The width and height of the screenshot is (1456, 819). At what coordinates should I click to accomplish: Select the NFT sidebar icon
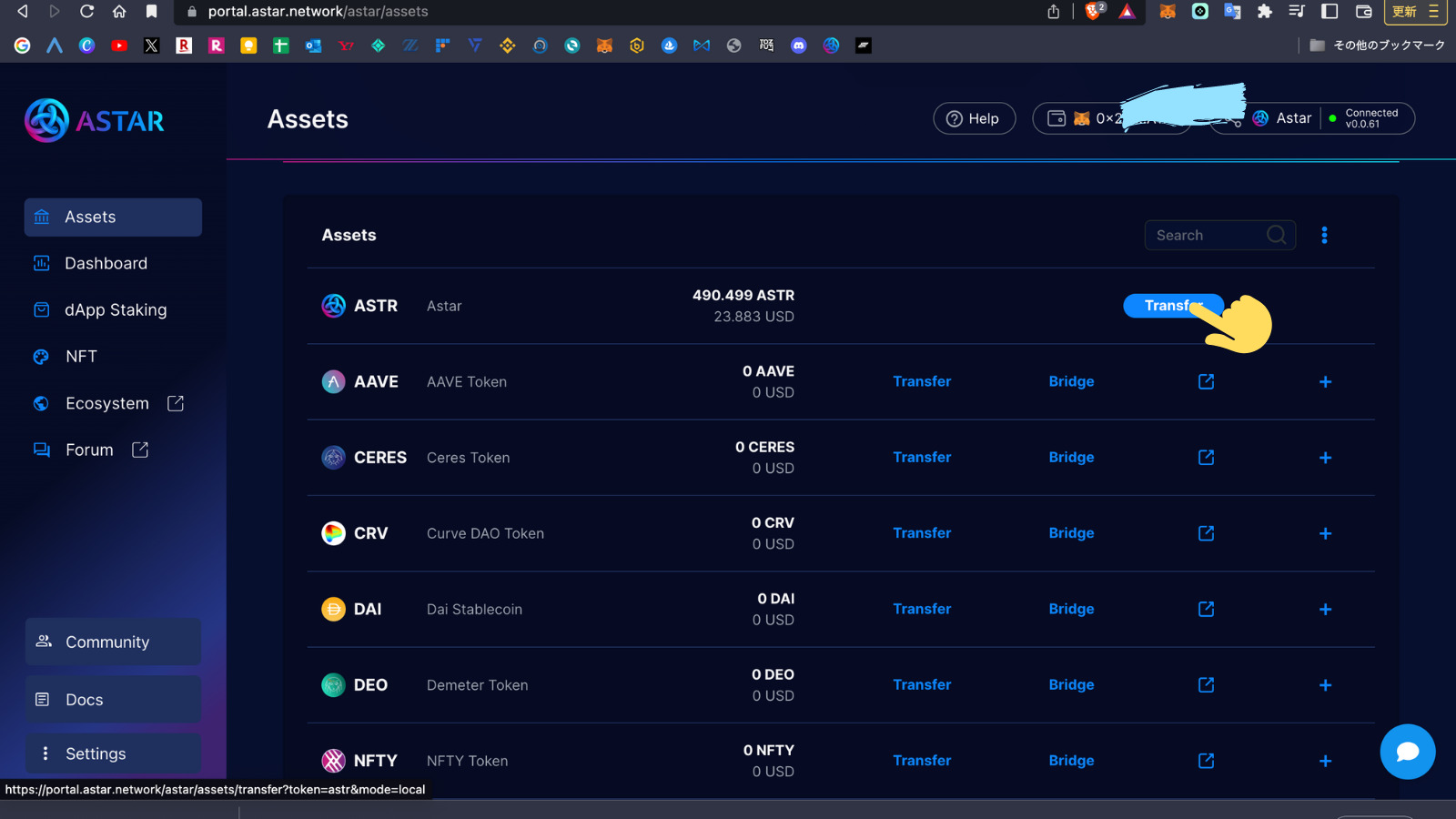click(x=41, y=356)
